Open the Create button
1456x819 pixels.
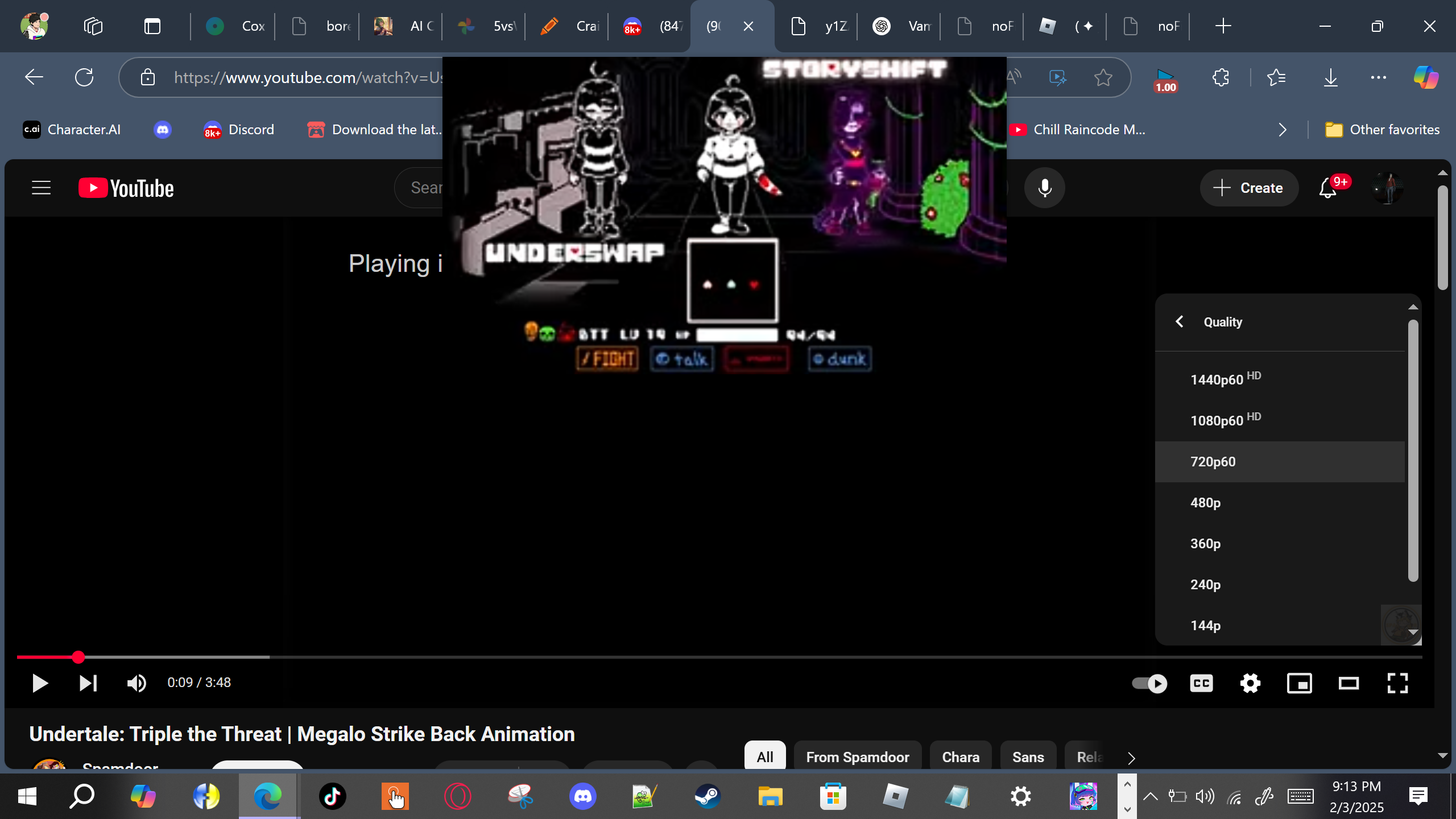(1249, 188)
